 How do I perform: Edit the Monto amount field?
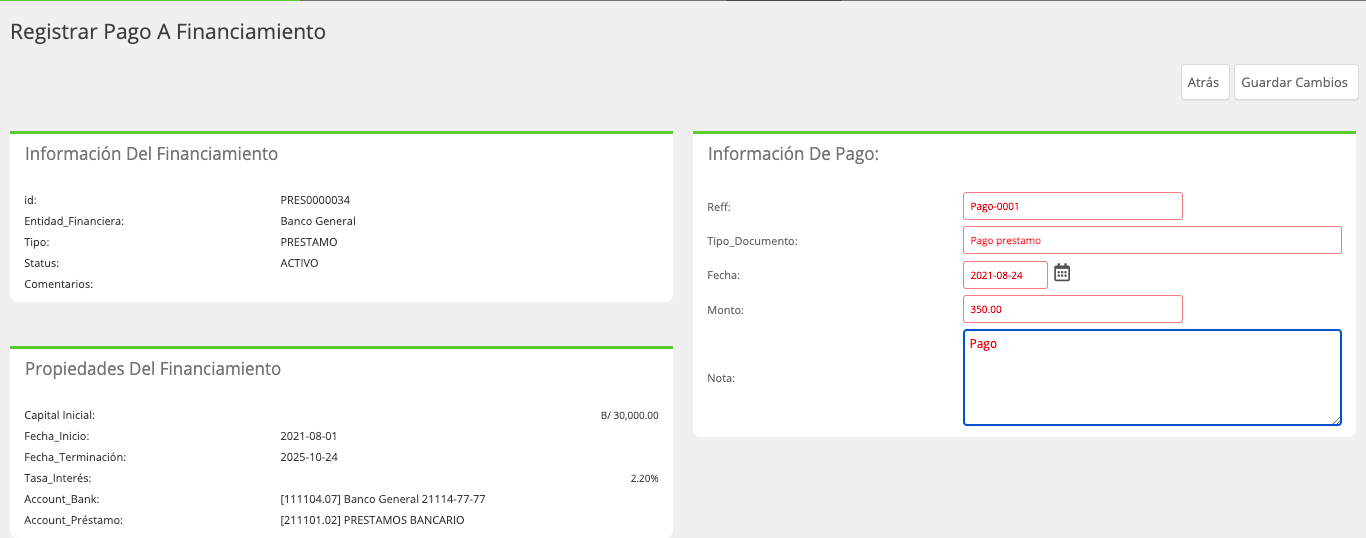[x=1073, y=309]
